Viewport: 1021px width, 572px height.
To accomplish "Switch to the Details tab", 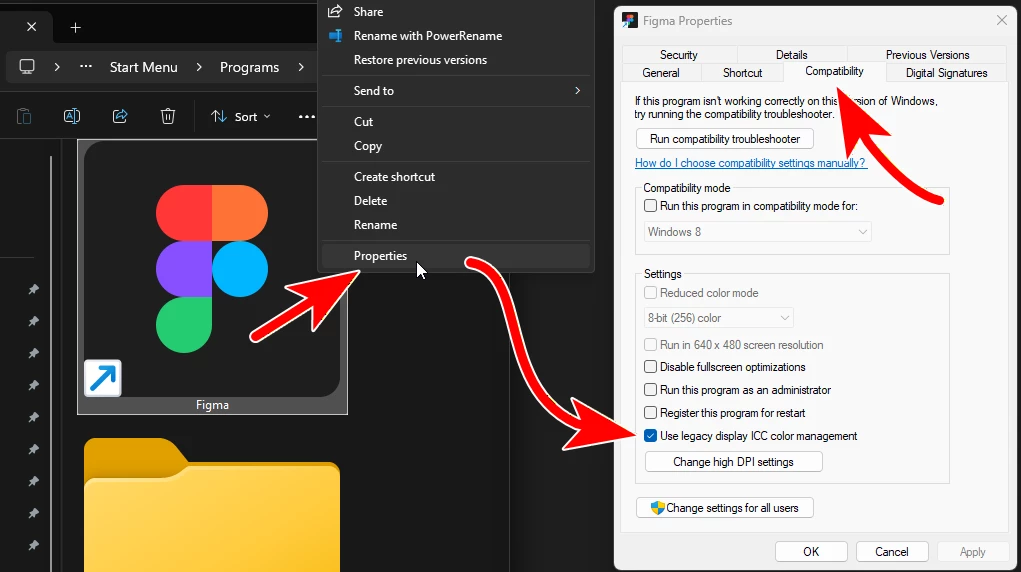I will (x=792, y=55).
